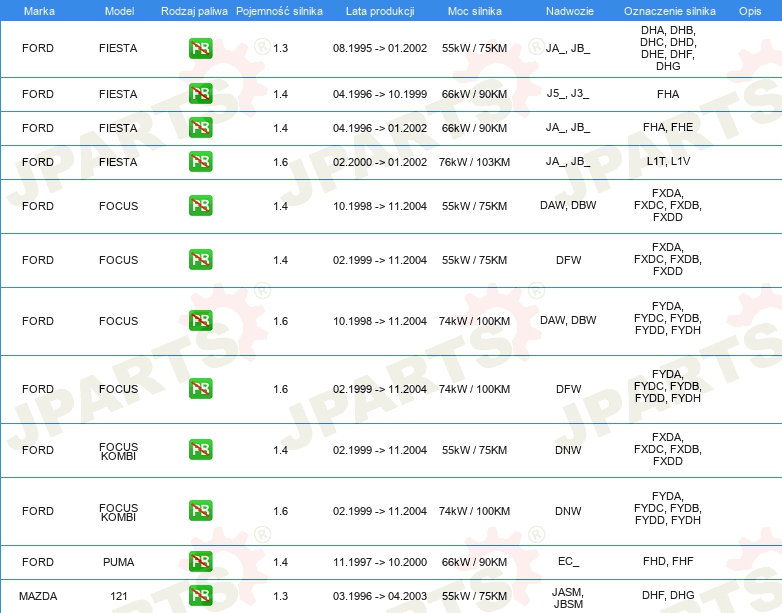Click date range 08.1995 -> 01.2002
This screenshot has height=613, width=782.
point(380,48)
